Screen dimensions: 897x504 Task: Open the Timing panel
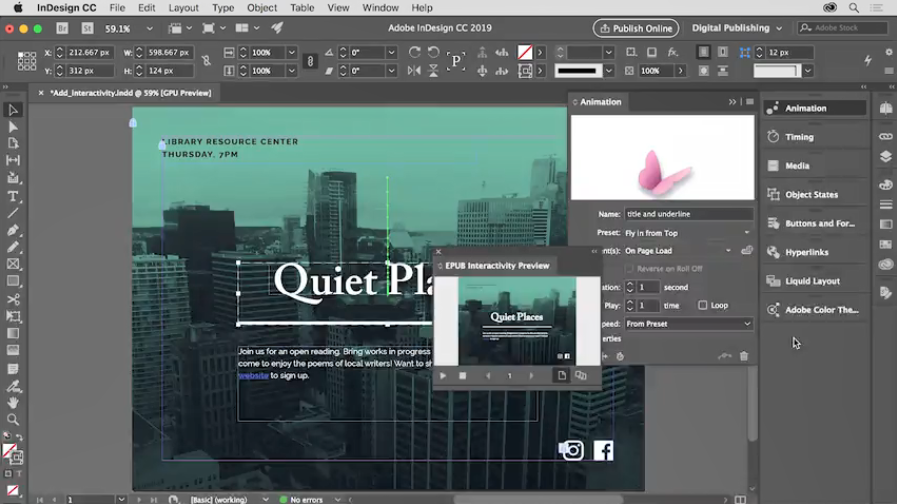799,137
